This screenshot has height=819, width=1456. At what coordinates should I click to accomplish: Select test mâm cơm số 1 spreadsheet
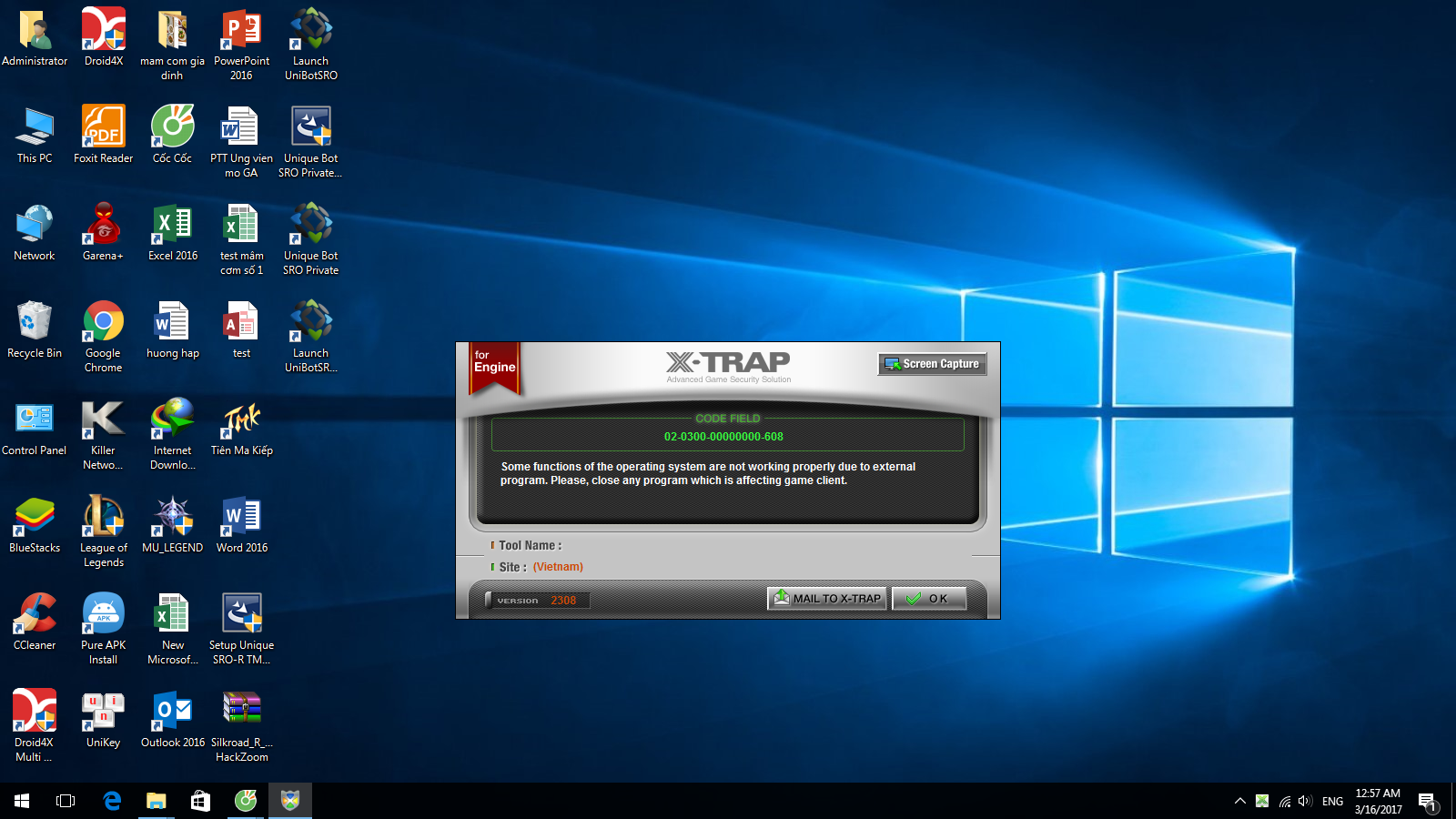point(241,240)
